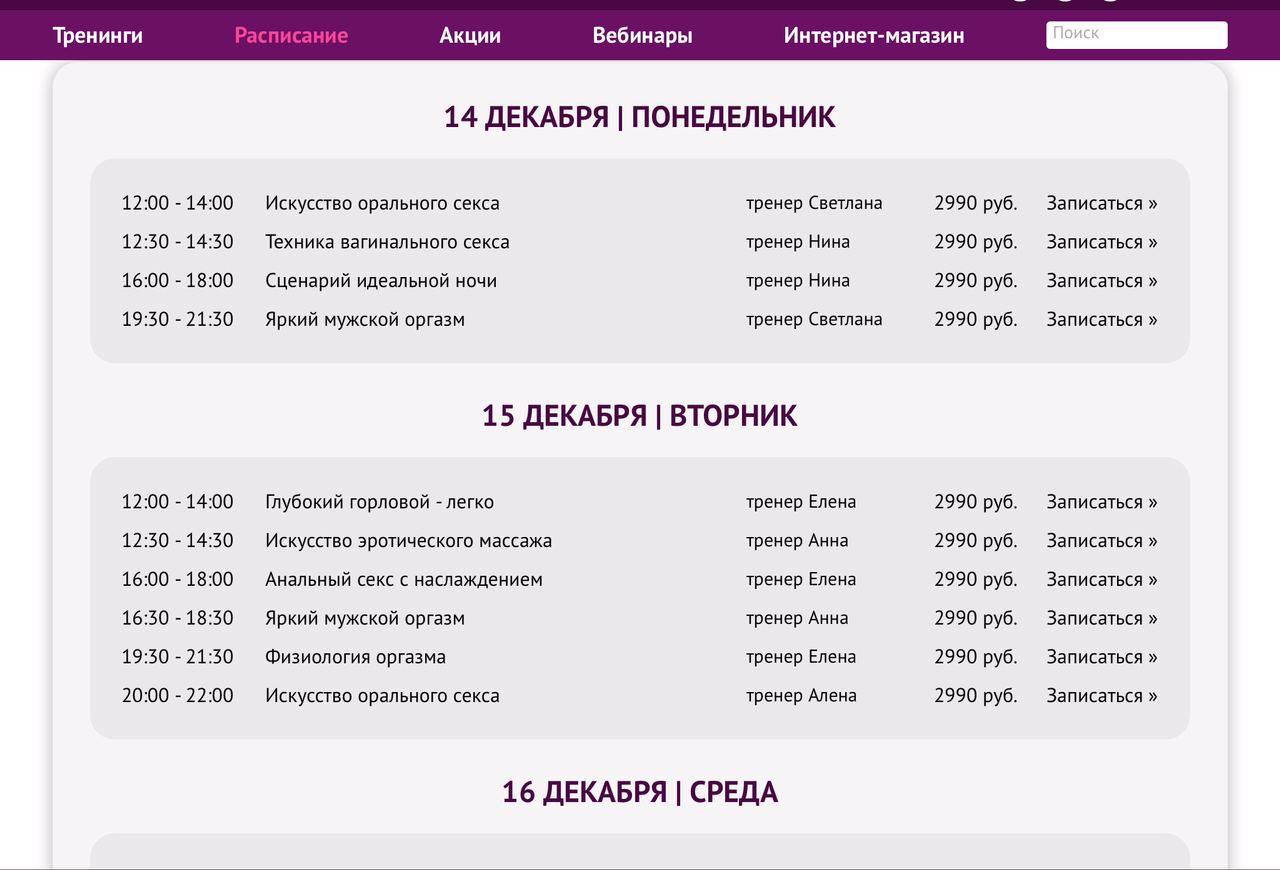The width and height of the screenshot is (1280, 870).
Task: Click Записаться for Искусство эротического массажа
Action: 1102,541
